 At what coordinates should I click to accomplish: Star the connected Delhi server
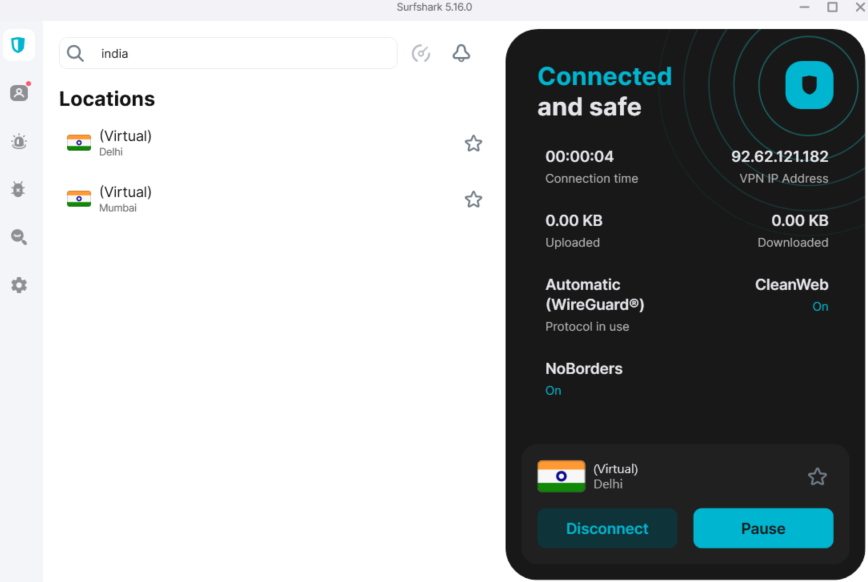point(817,476)
